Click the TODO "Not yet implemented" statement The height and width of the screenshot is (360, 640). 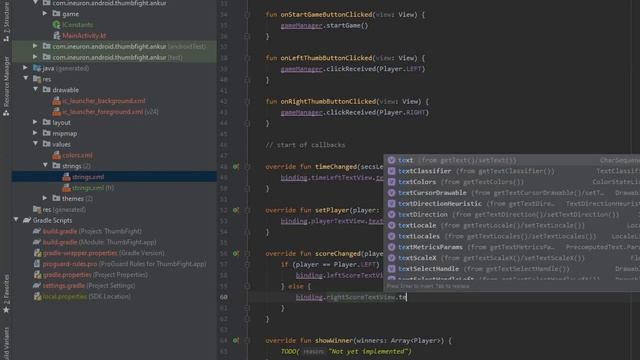[x=346, y=351]
